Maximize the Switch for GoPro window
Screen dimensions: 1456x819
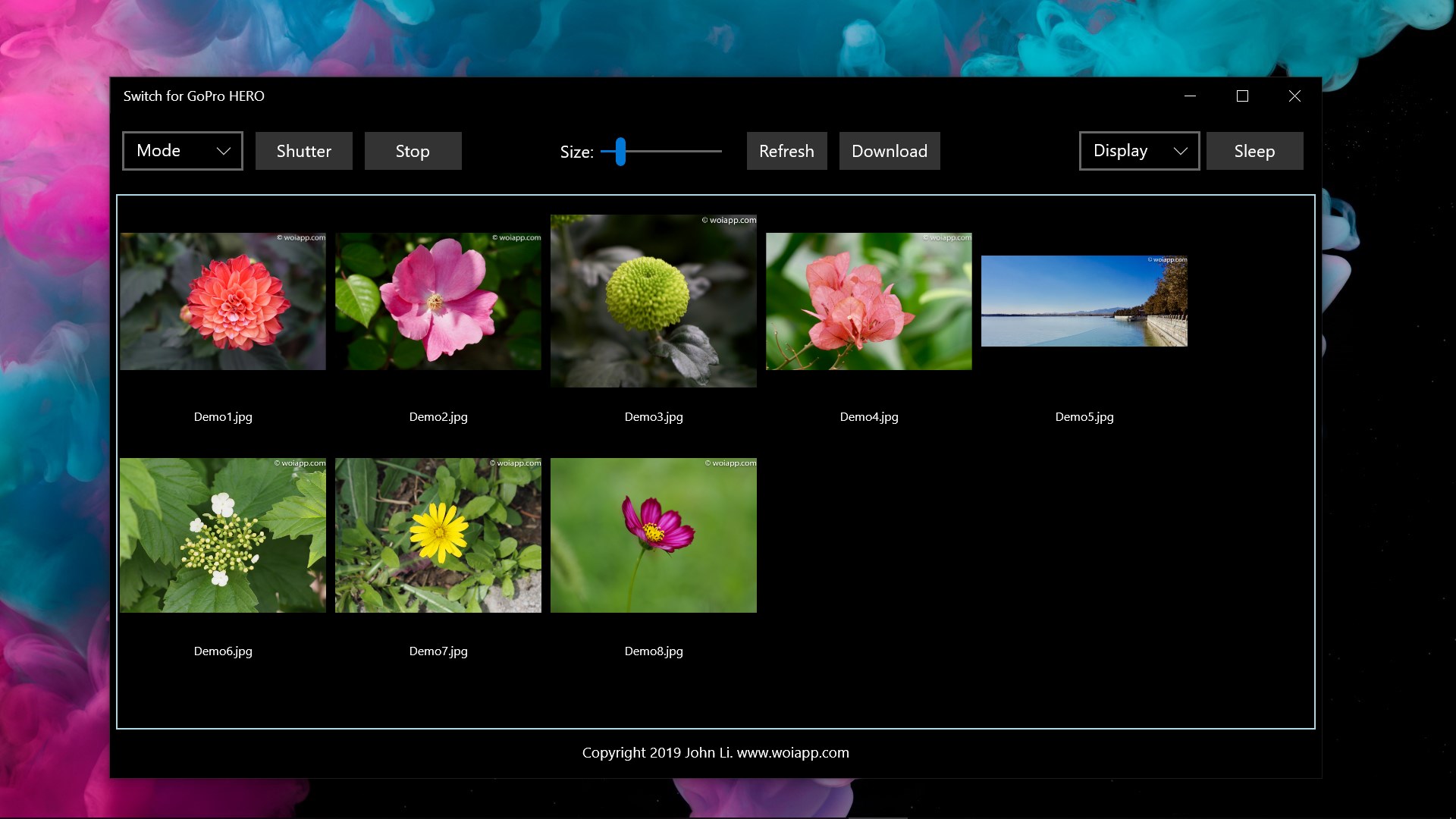tap(1242, 96)
